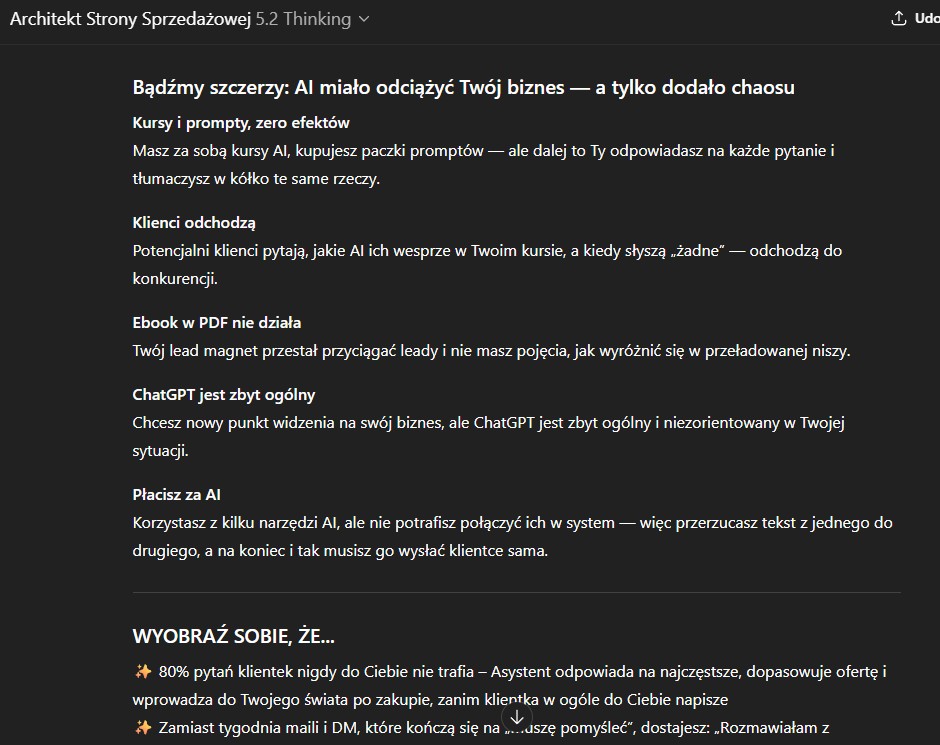The height and width of the screenshot is (745, 940).
Task: Click the line '80% pytań klientek nigdy do Ciebie'
Action: [x=510, y=686]
